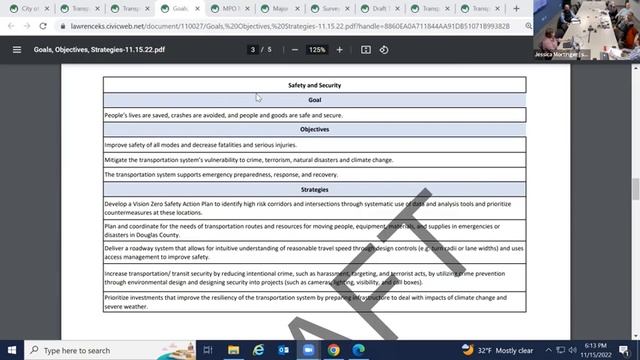
Task: Go back in browser history
Action: (11, 26)
